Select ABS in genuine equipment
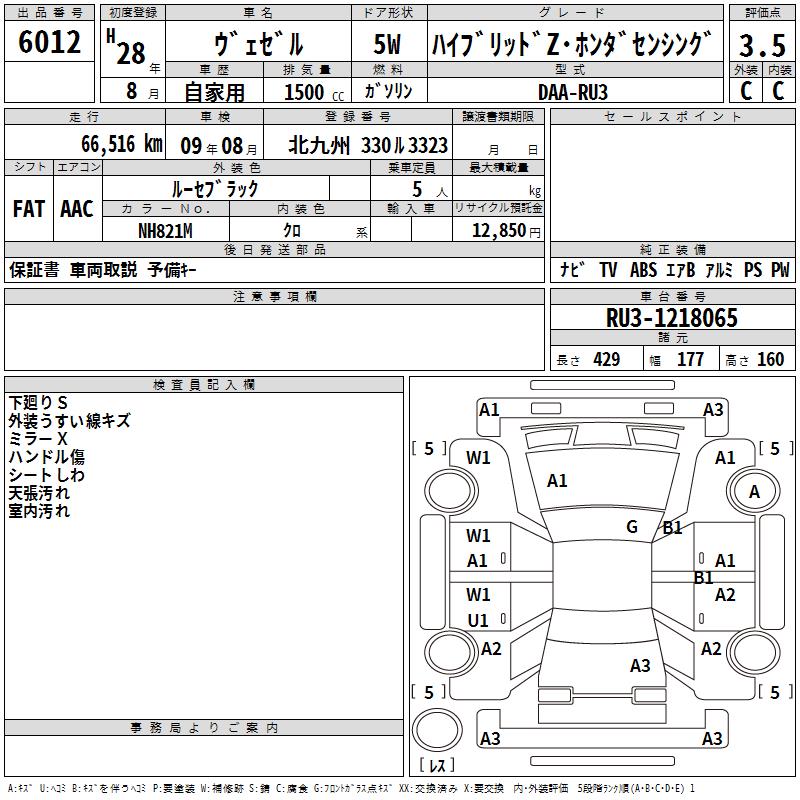The width and height of the screenshot is (800, 800). (x=643, y=270)
